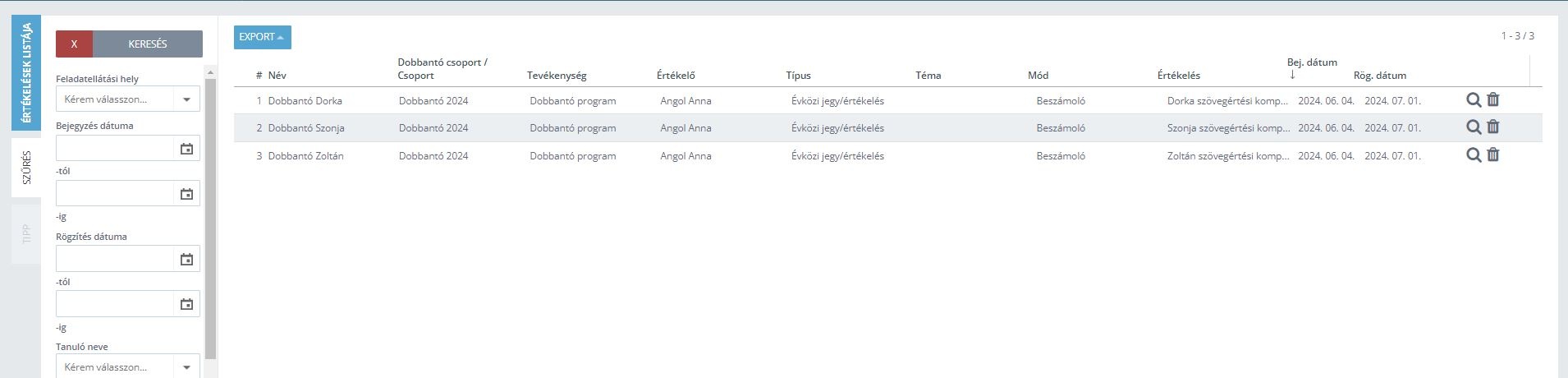The image size is (1568, 378).
Task: Click Dorka szövegértési komp... evaluation text
Action: 1227,101
